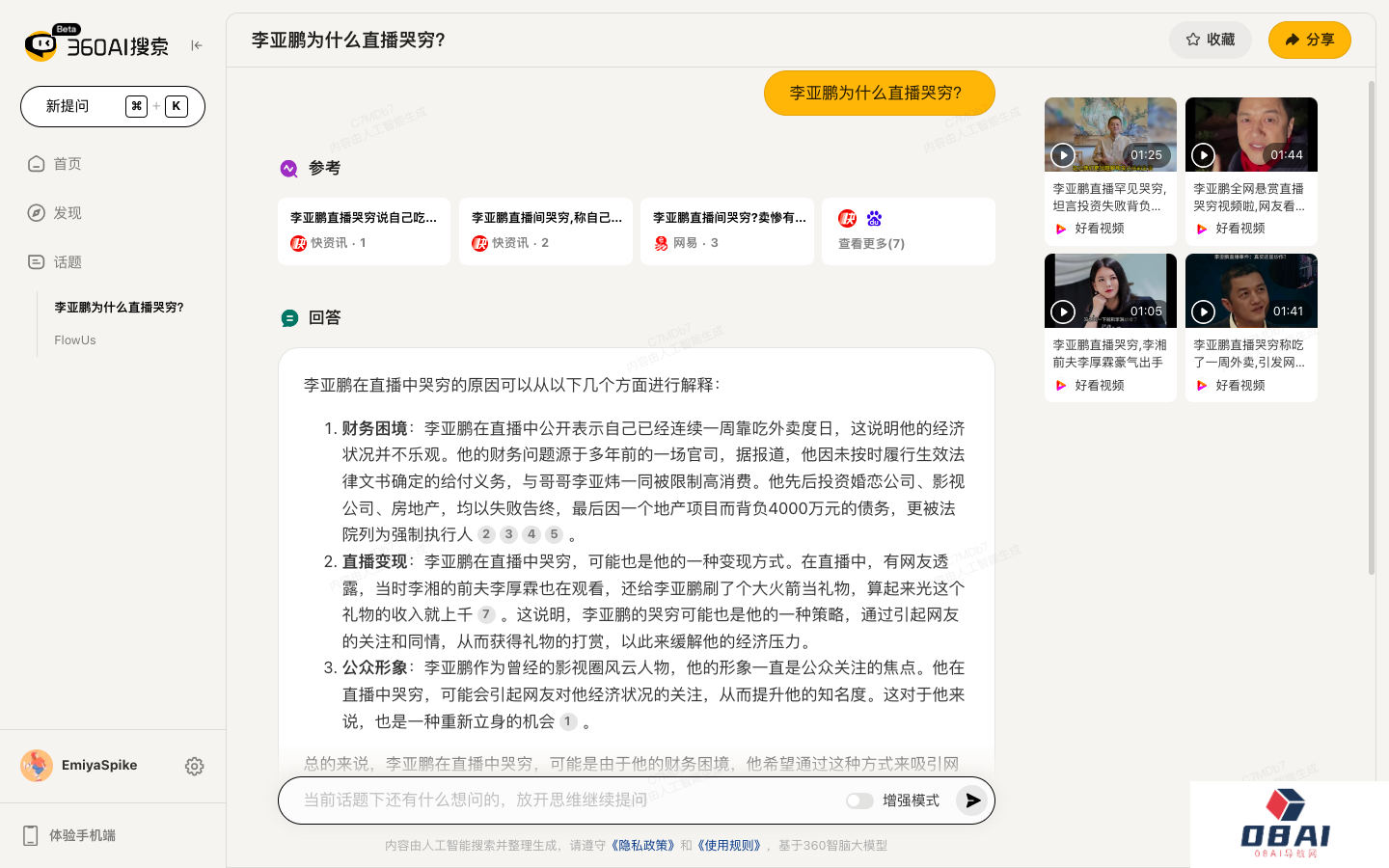Viewport: 1389px width, 868px height.
Task: Toggle 增强模式 switch on
Action: pyautogui.click(x=858, y=800)
